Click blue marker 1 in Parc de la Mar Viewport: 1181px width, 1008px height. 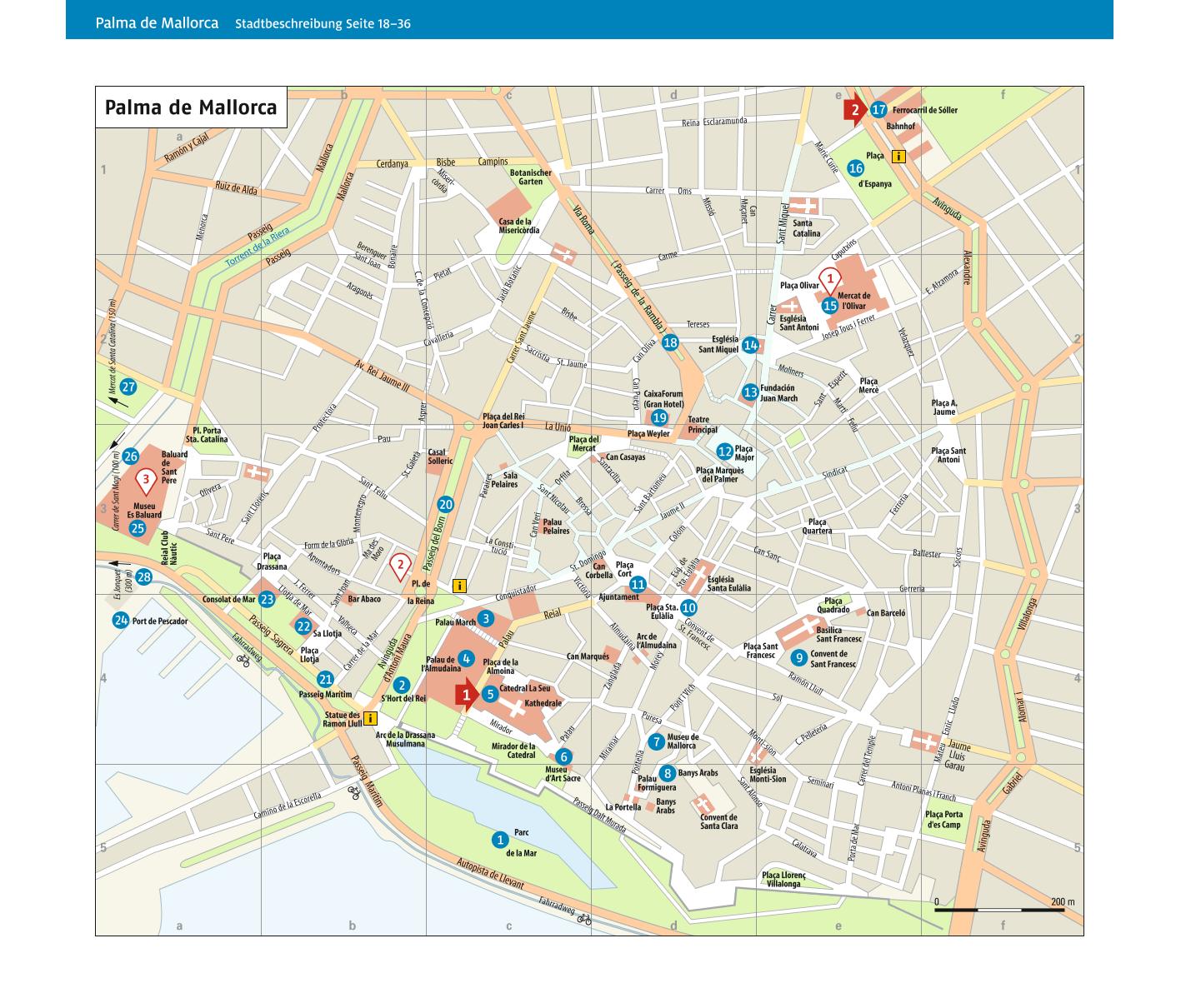point(500,840)
